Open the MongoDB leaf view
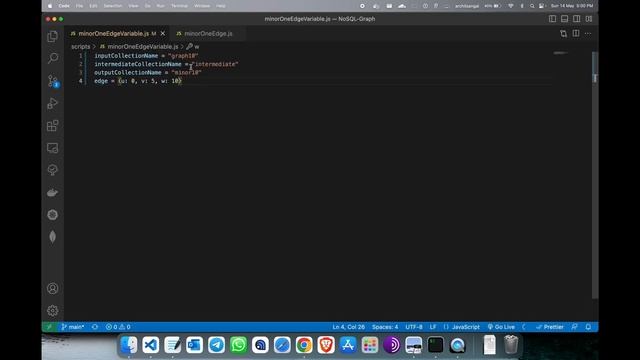The width and height of the screenshot is (640, 360). pyautogui.click(x=53, y=237)
